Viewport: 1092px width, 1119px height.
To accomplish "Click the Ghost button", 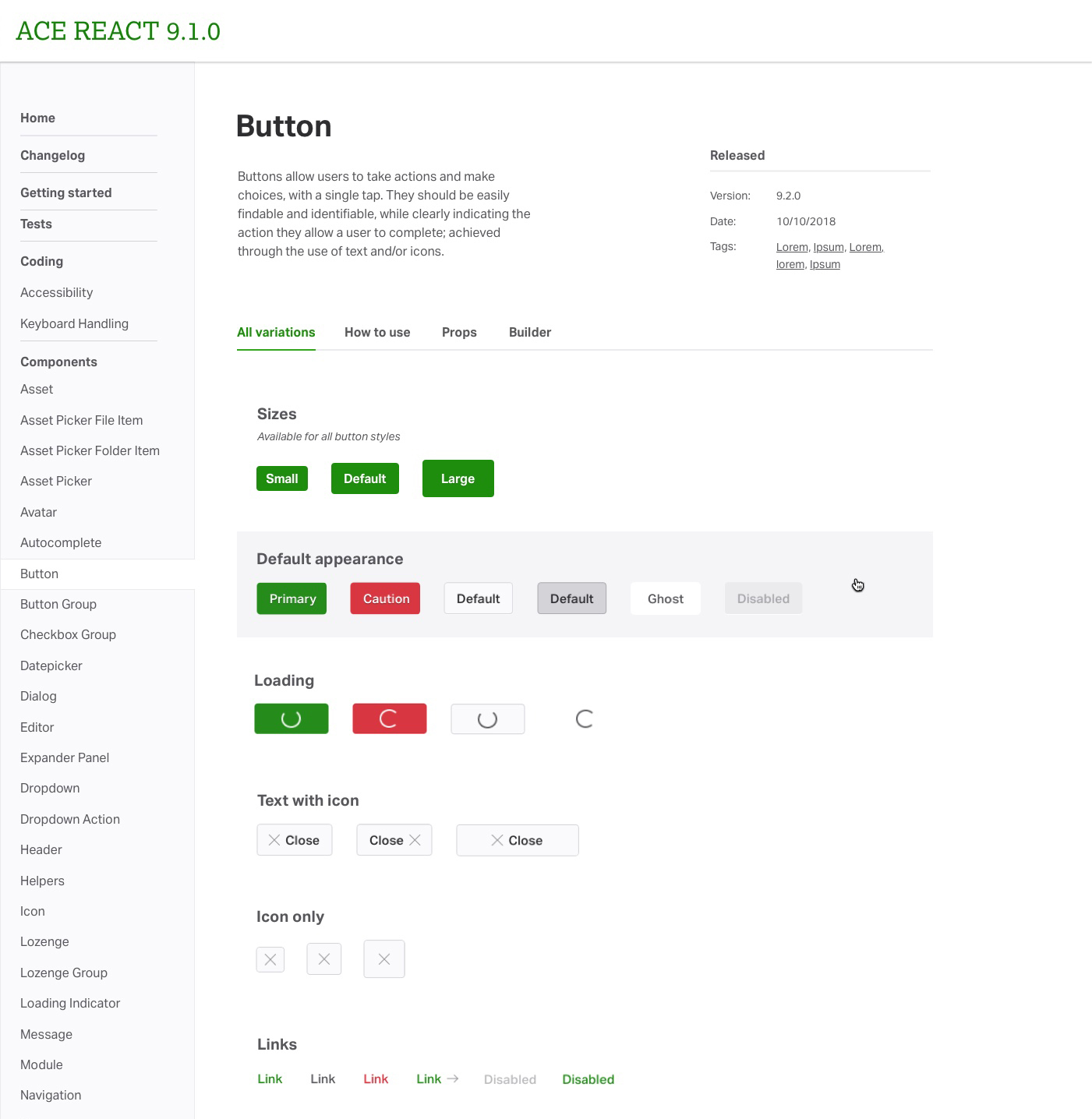I will (666, 598).
